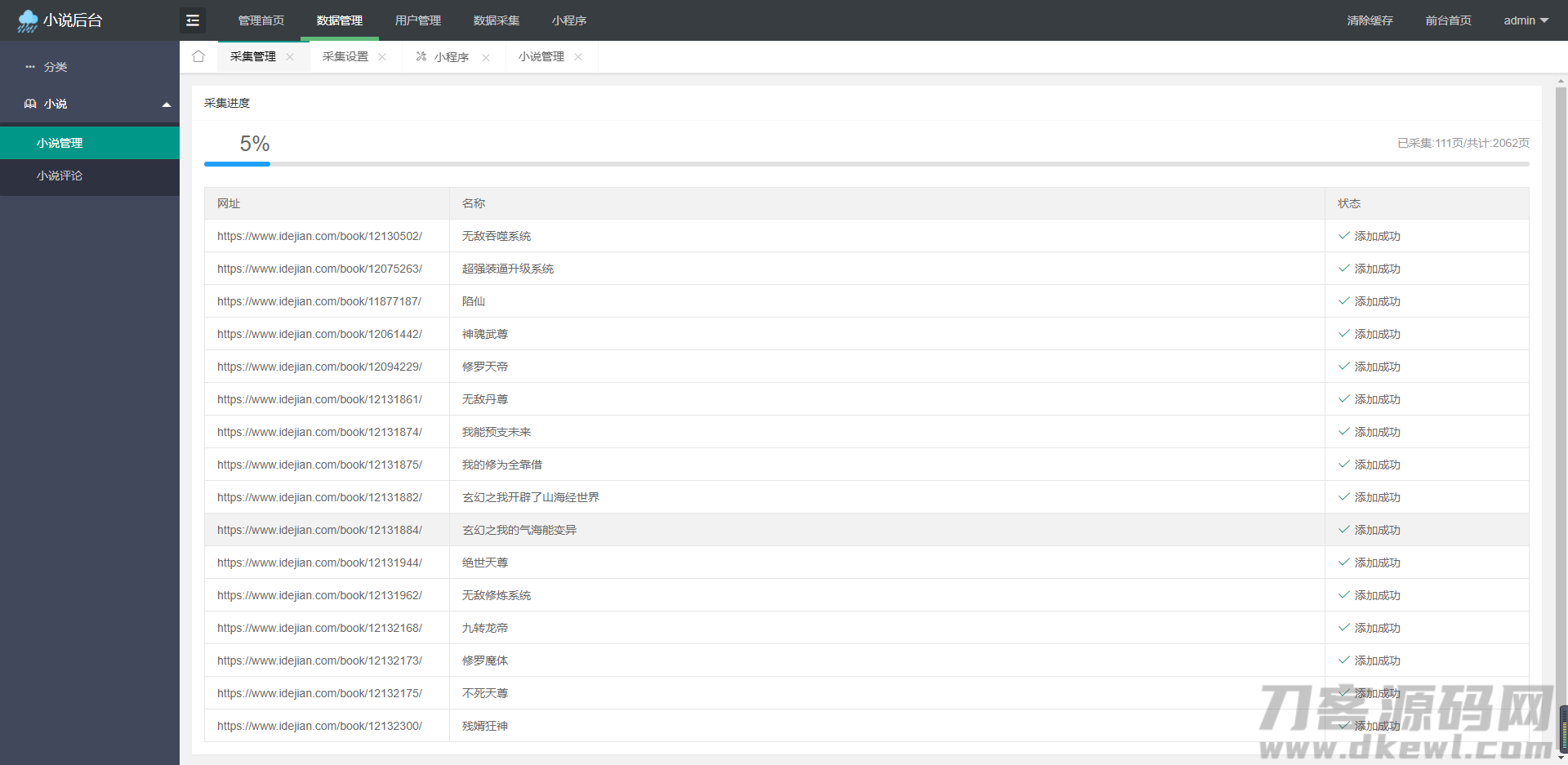Click the 清除缓存 button
The image size is (1568, 765).
click(x=1370, y=20)
